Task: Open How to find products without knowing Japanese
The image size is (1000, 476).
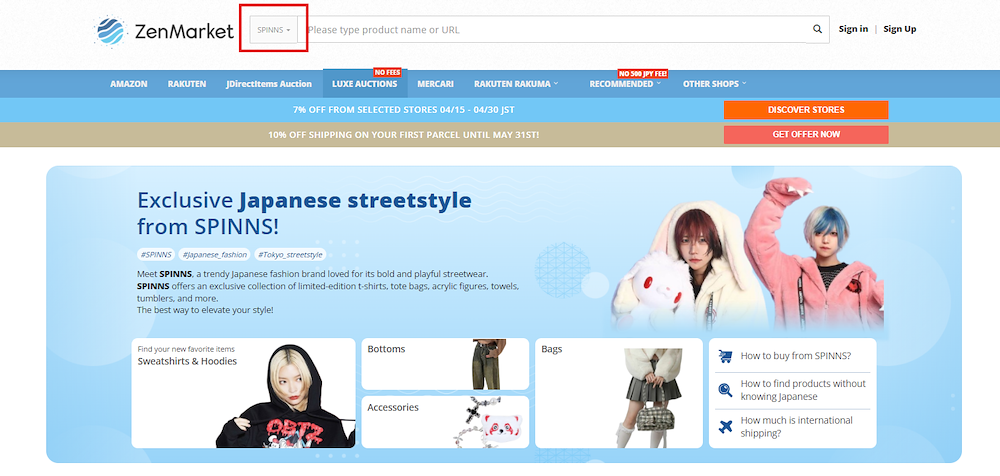Action: (x=803, y=390)
